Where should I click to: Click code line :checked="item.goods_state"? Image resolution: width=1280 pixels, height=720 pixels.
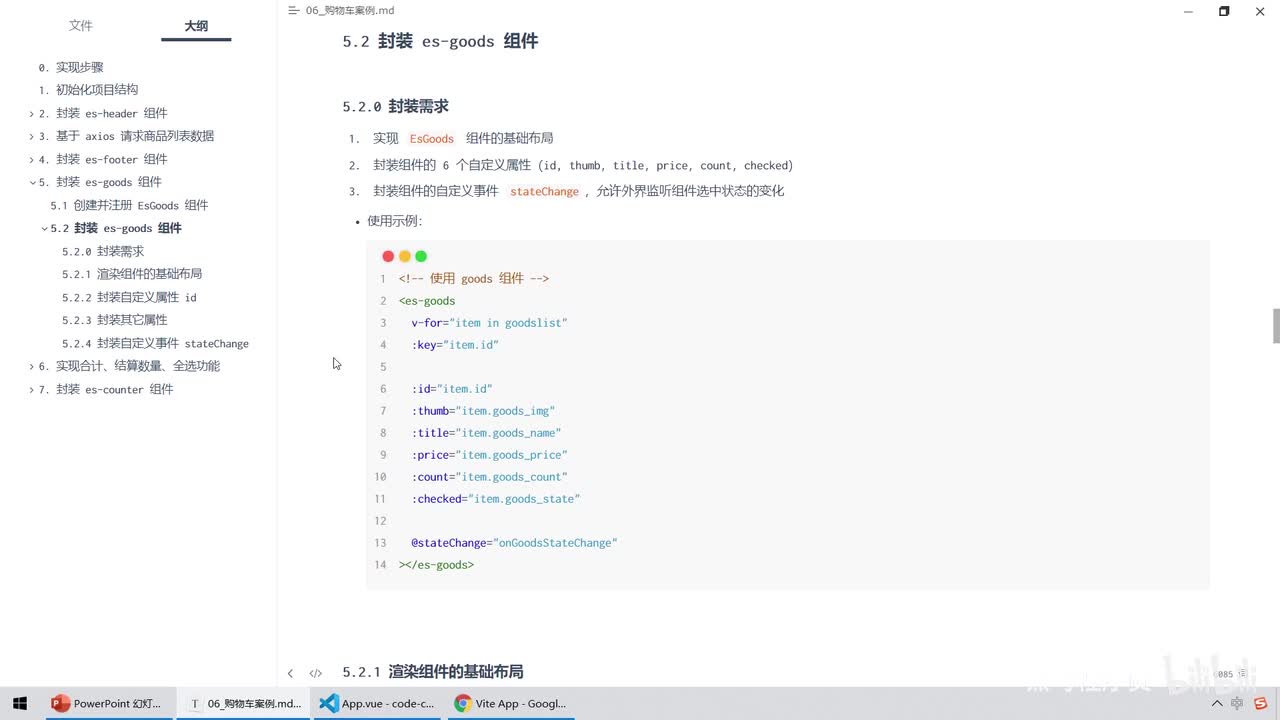point(495,499)
